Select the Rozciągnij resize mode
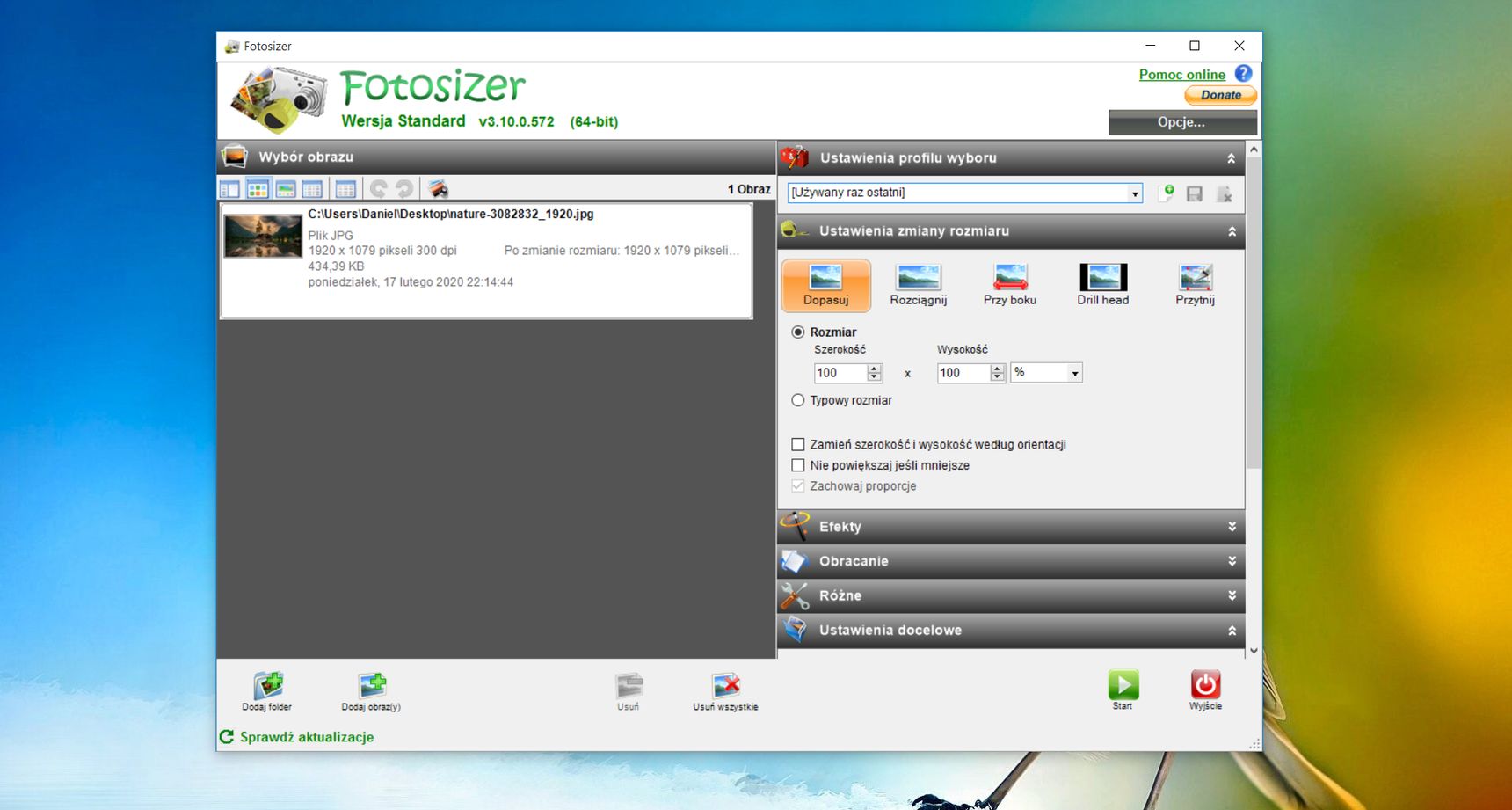Screen dimensions: 1512x810 tap(918, 285)
